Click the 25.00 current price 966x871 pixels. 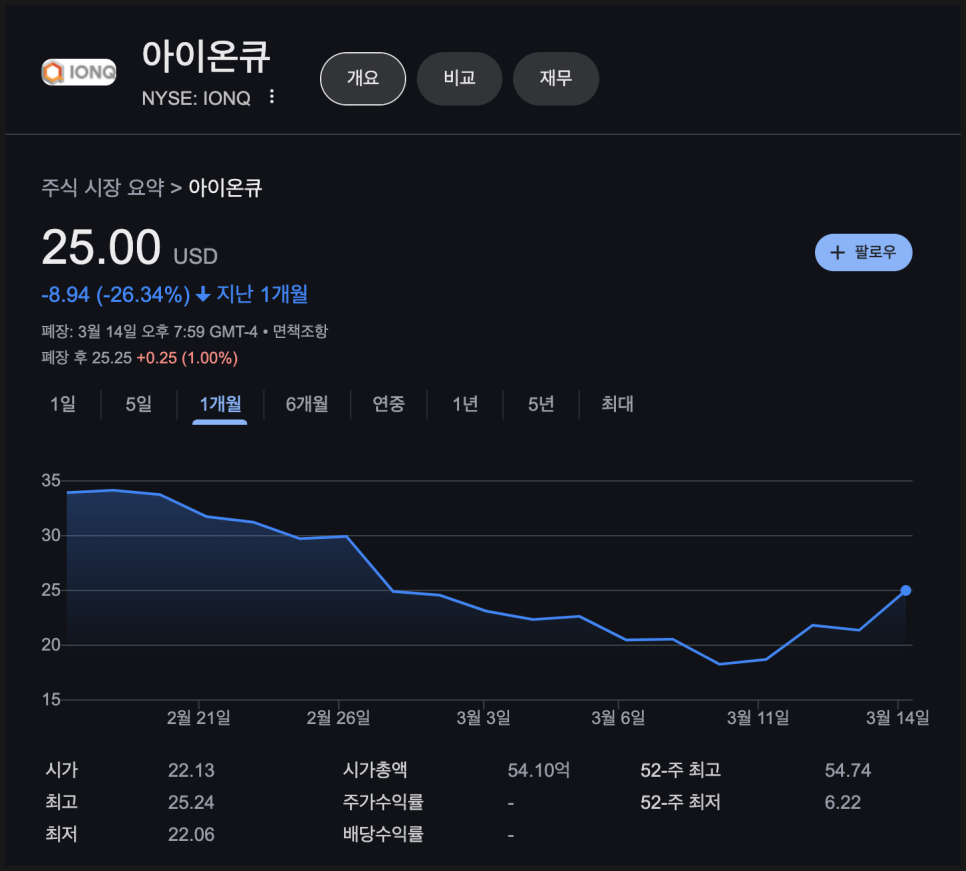(101, 247)
